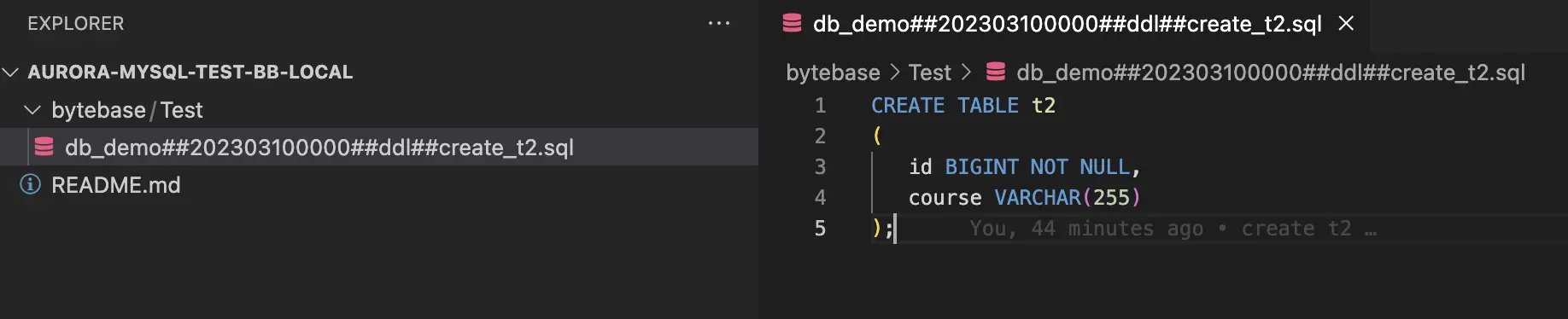Click line number 2 in the gutter

point(820,136)
